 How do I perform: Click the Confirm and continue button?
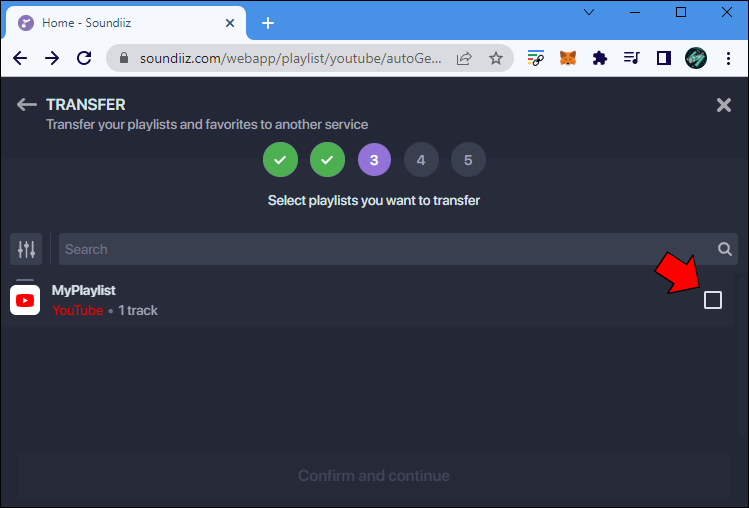tap(374, 476)
